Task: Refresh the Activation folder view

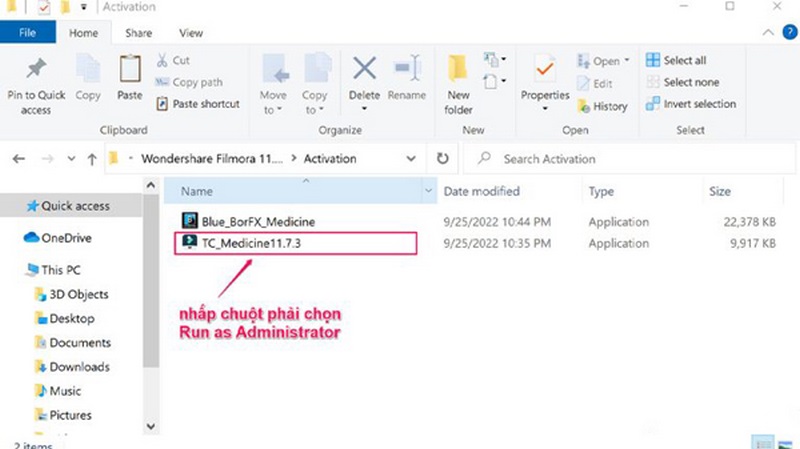Action: click(x=442, y=159)
